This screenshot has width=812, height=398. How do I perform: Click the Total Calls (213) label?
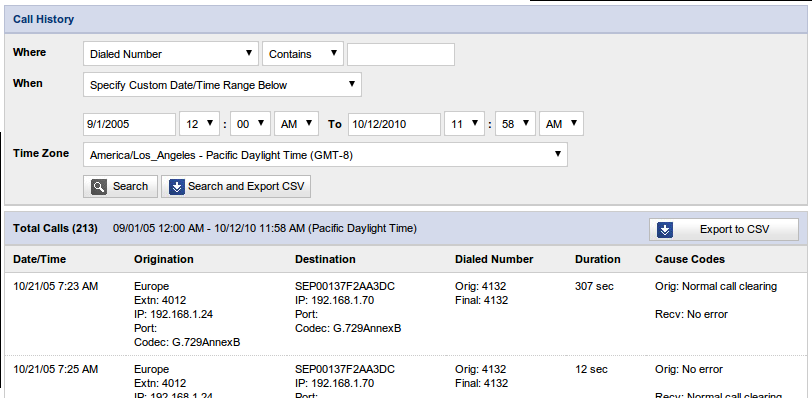55,228
